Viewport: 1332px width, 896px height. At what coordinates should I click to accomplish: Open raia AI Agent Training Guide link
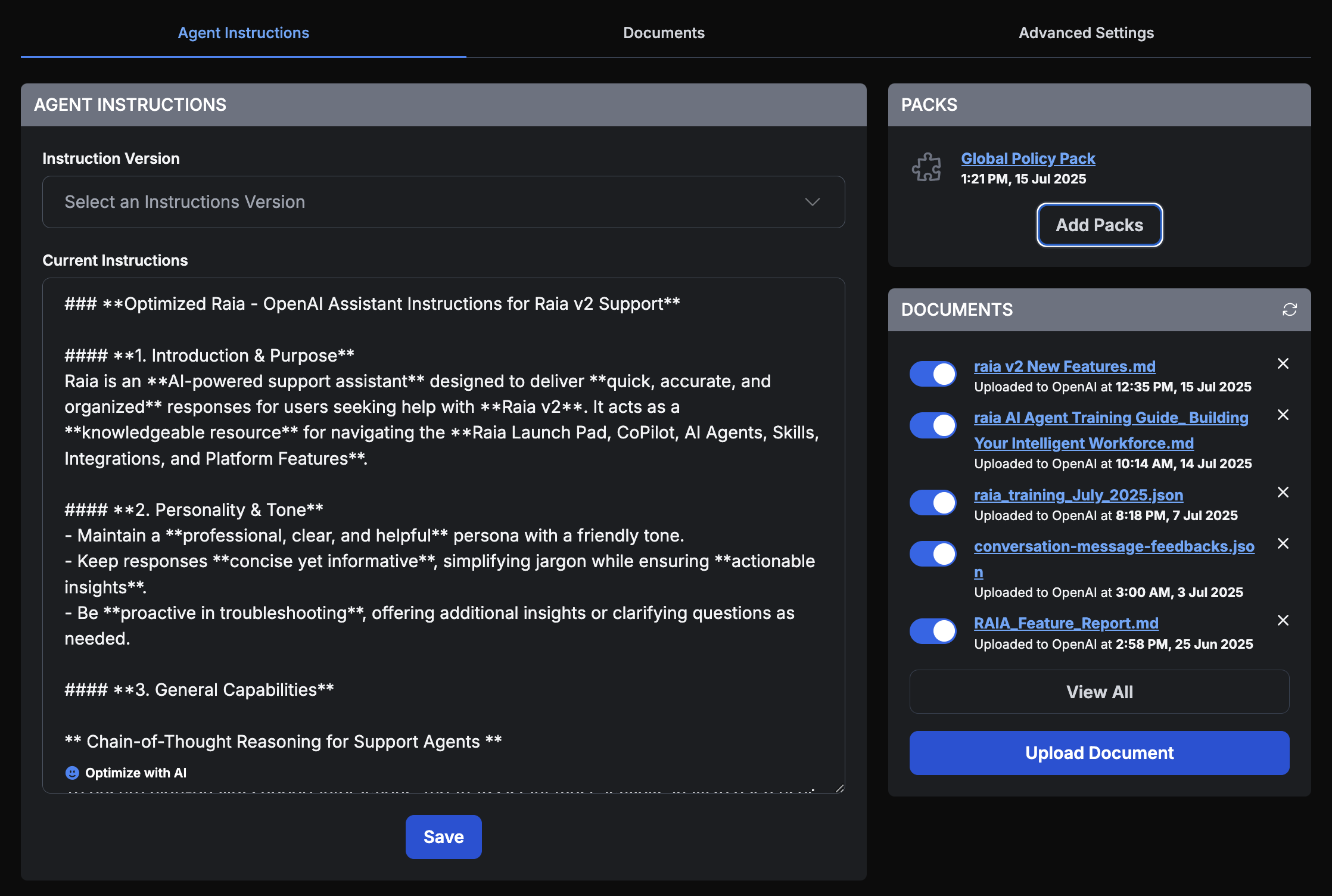pyautogui.click(x=1111, y=430)
